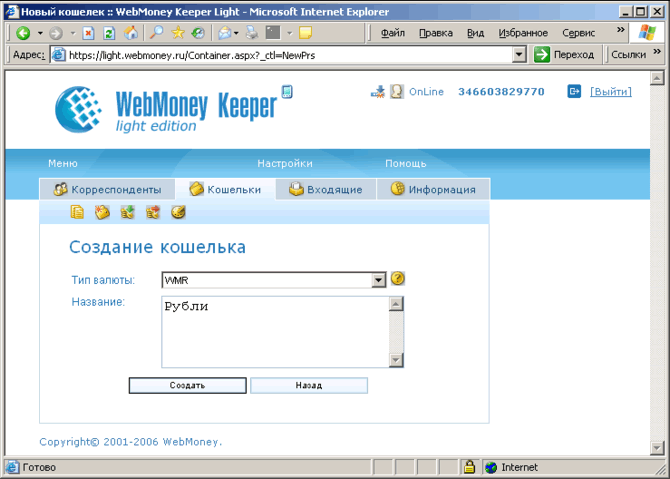Expand the Ссылки links overflow chevron
The width and height of the screenshot is (670, 479).
tap(657, 52)
